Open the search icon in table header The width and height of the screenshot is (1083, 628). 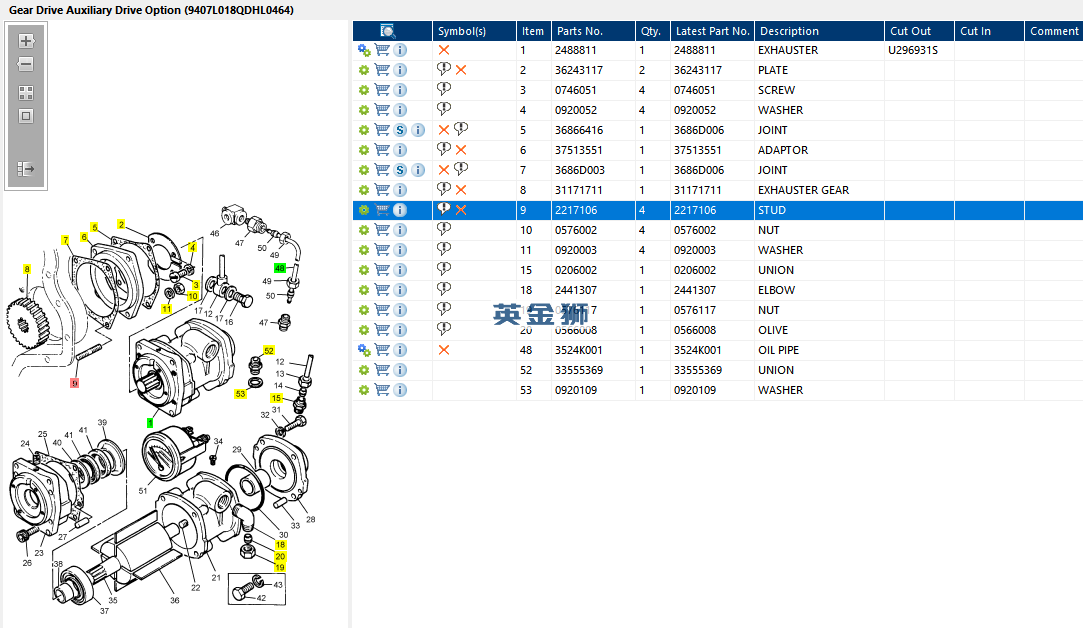(387, 30)
